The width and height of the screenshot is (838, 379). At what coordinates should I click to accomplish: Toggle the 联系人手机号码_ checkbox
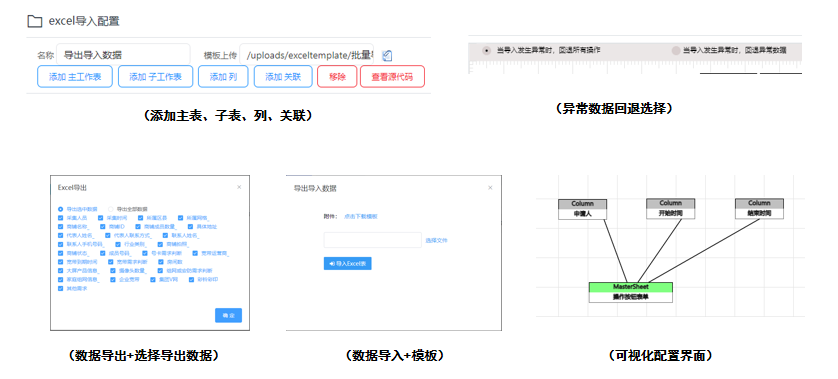(x=60, y=244)
